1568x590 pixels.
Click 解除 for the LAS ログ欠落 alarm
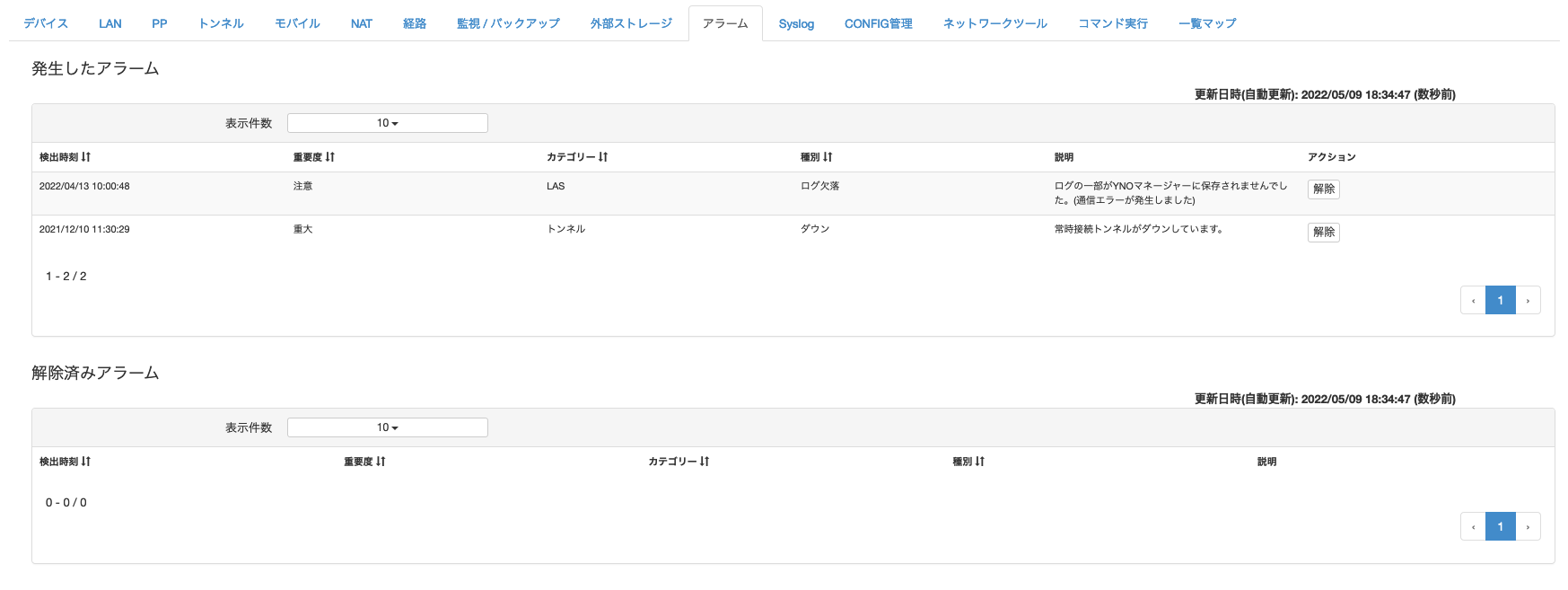[x=1324, y=189]
